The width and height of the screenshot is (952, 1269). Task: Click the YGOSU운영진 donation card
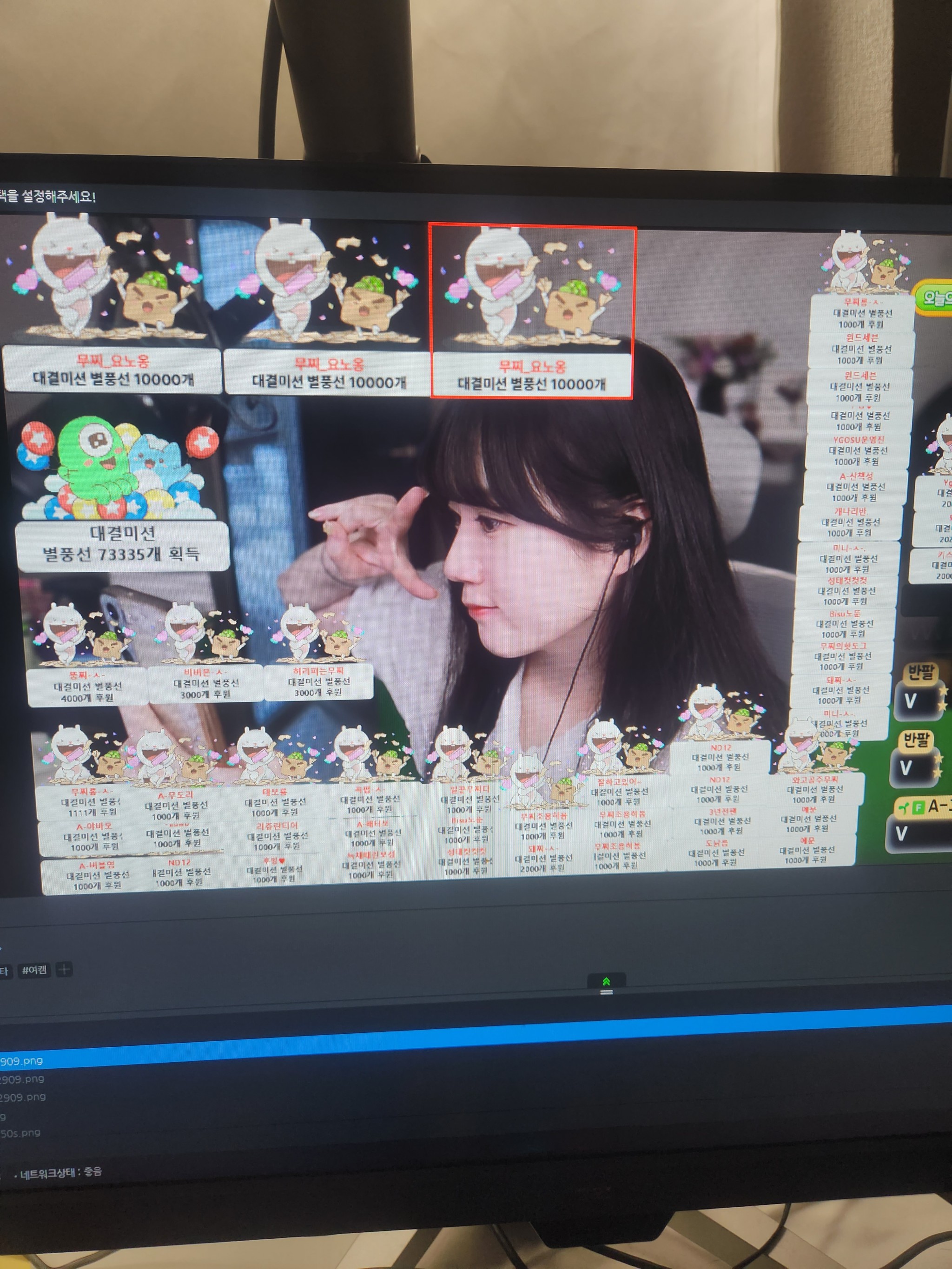pyautogui.click(x=858, y=451)
